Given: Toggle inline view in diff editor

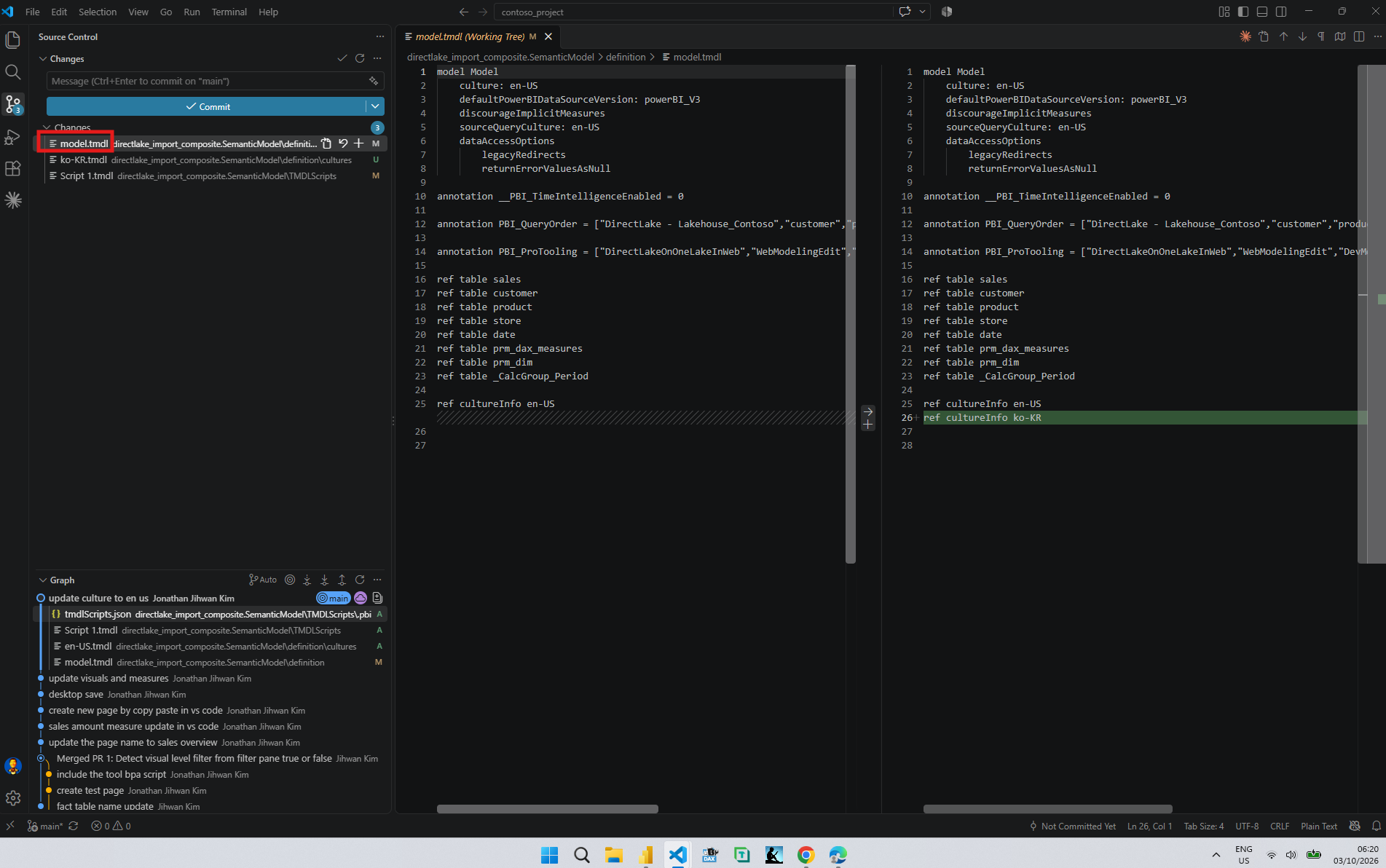Looking at the screenshot, I should (x=1359, y=36).
